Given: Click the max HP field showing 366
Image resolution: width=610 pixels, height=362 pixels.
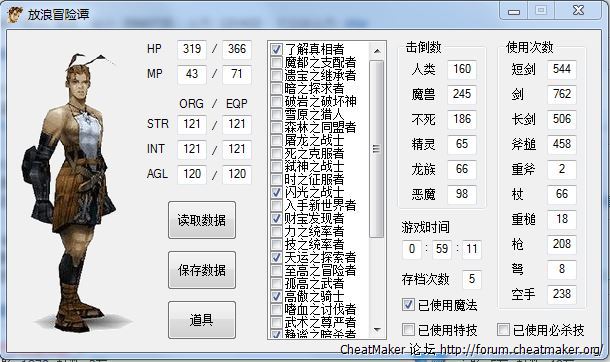Looking at the screenshot, I should pos(237,49).
